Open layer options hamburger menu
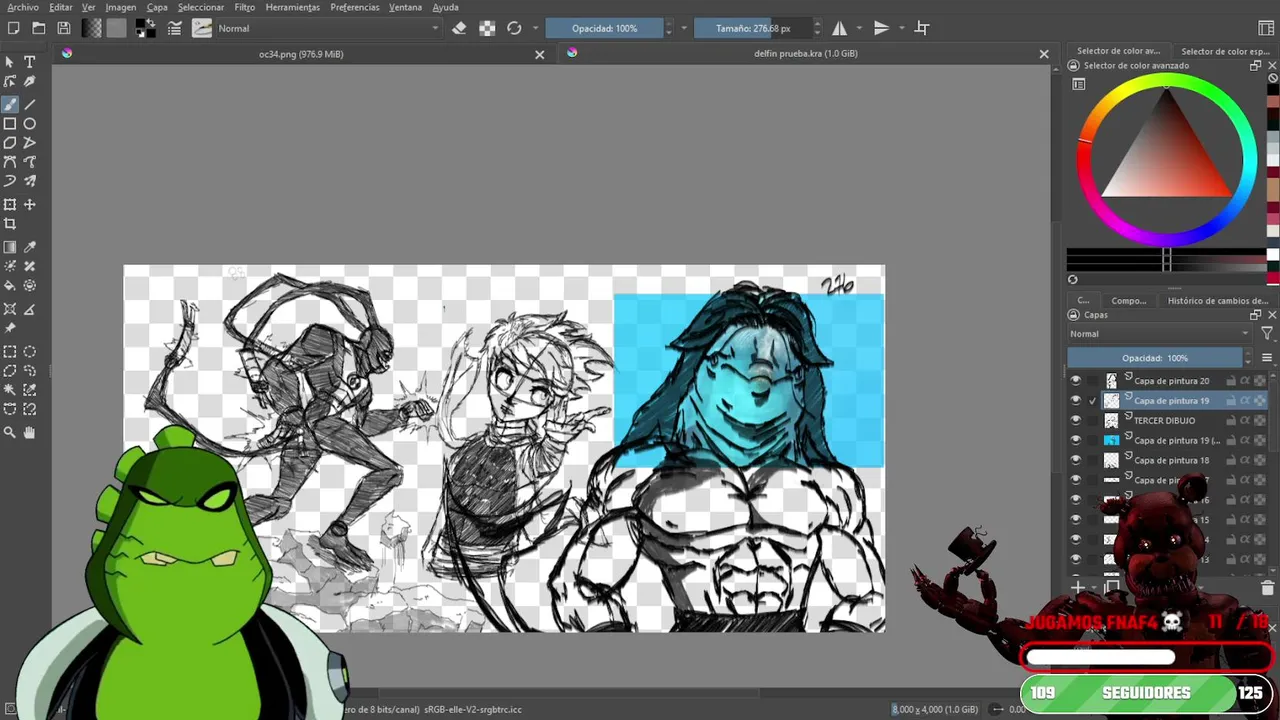Image resolution: width=1280 pixels, height=720 pixels. (x=1267, y=358)
